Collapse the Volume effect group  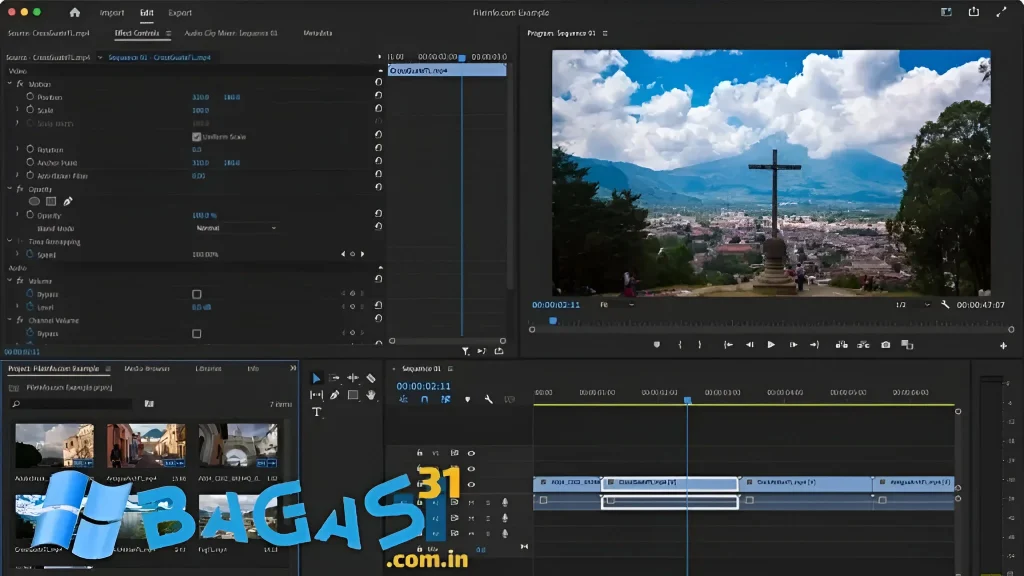(10, 281)
